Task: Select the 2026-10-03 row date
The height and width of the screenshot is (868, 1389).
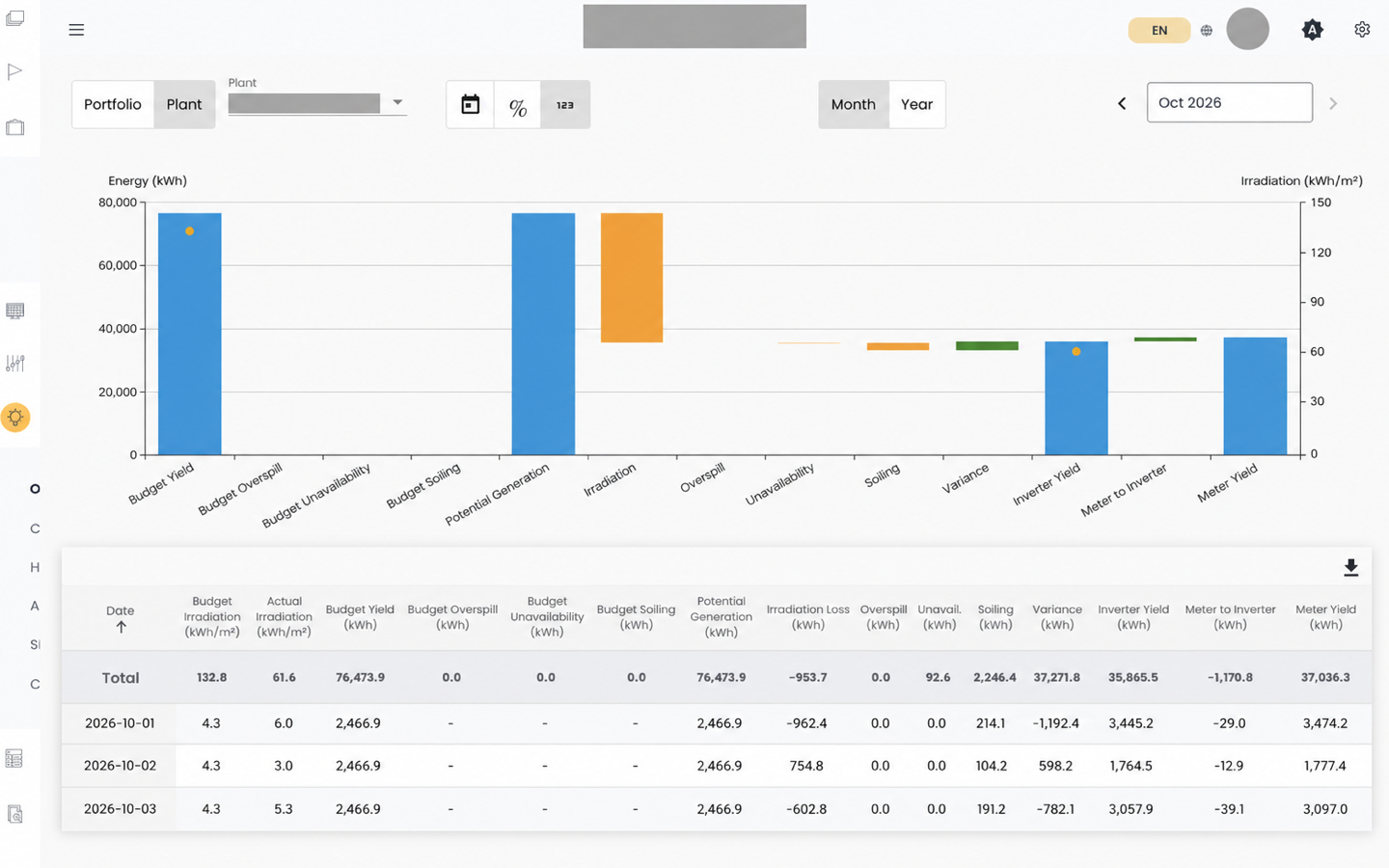Action: pyautogui.click(x=120, y=809)
